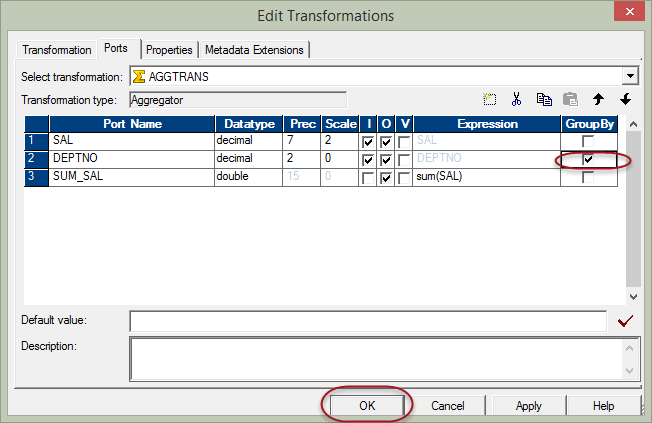The image size is (652, 423).
Task: Click Datatype cell of SUM_SAL row
Action: [251, 177]
